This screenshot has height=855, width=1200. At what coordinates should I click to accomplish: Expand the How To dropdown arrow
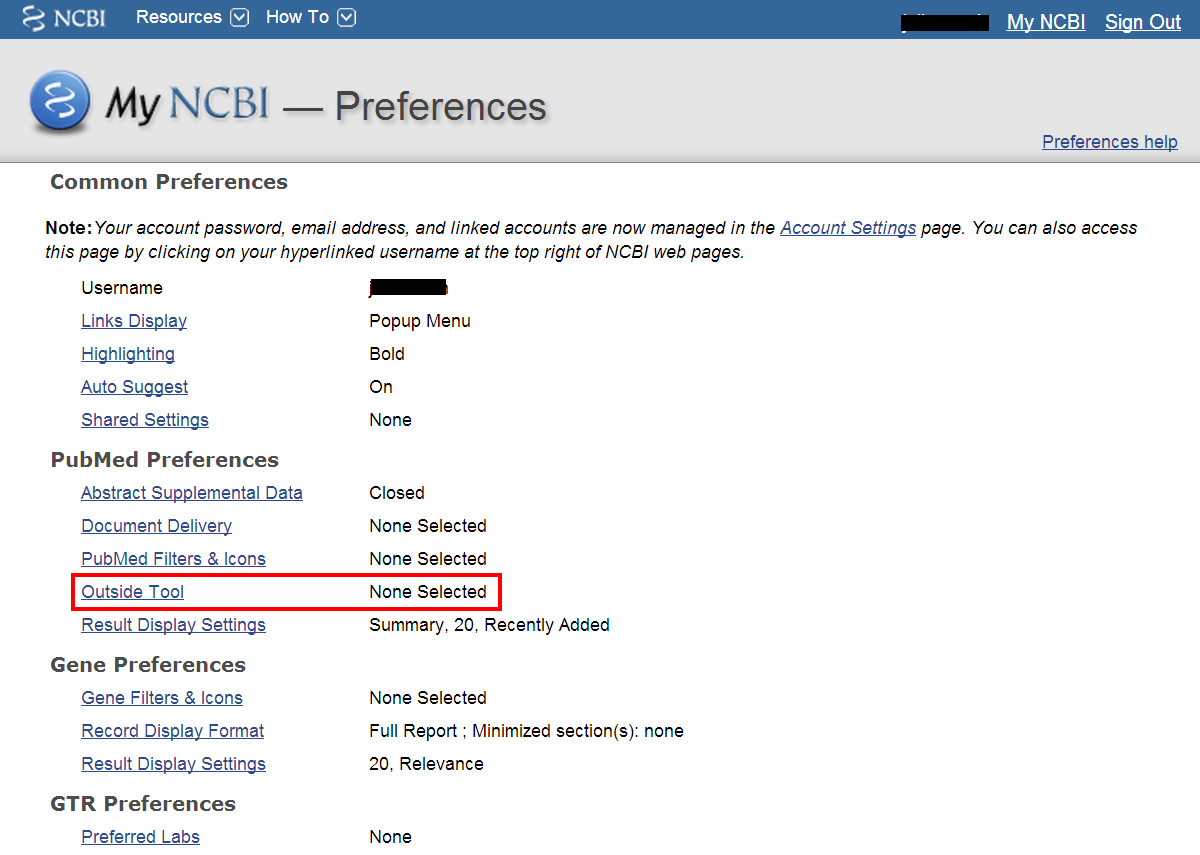tap(346, 17)
